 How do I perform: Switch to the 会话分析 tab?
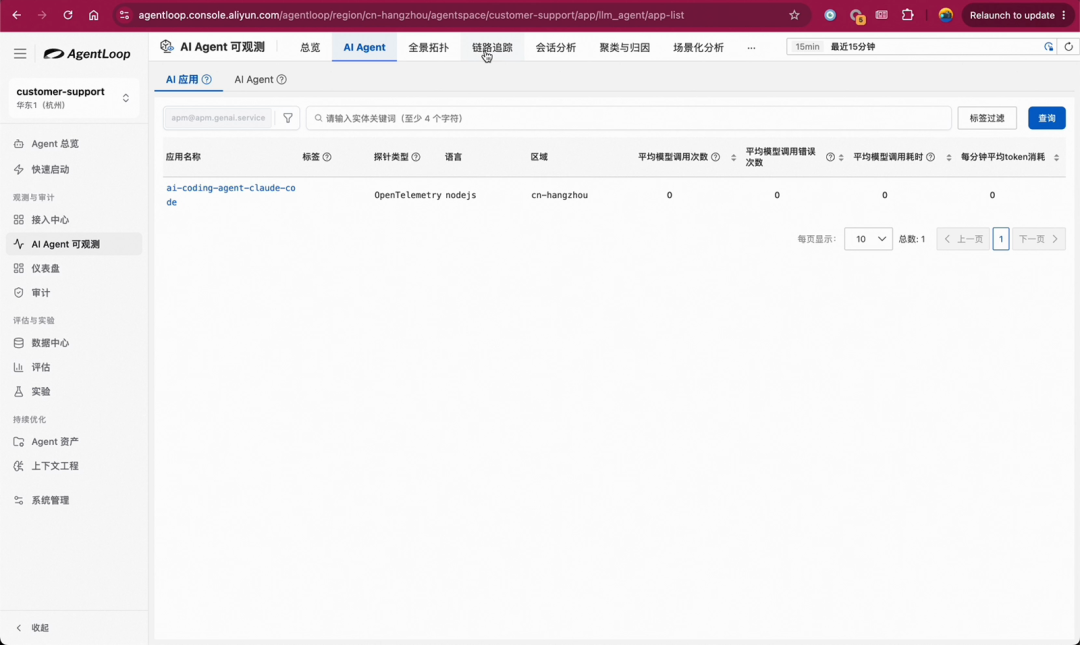[556, 48]
